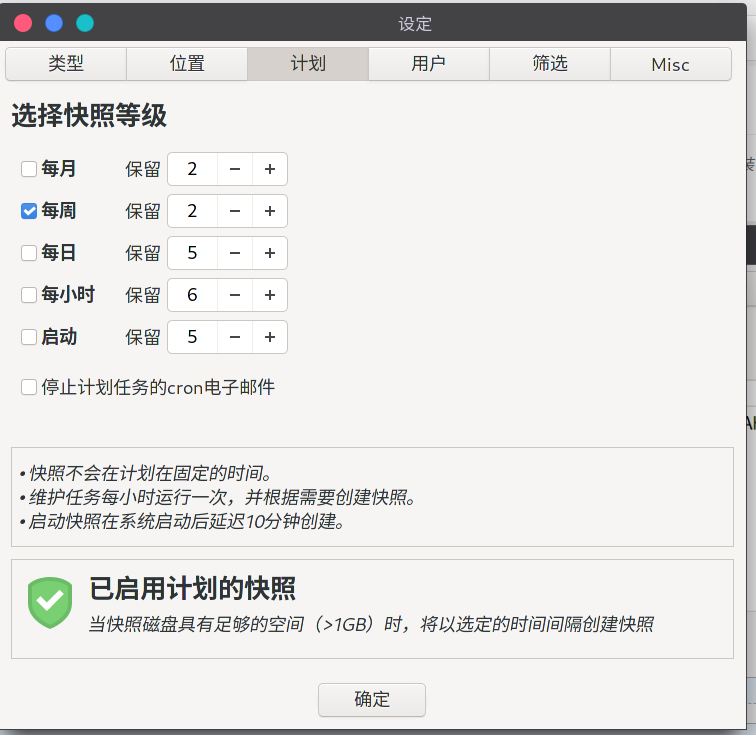Go to the 用户 tab
The height and width of the screenshot is (735, 756).
429,64
